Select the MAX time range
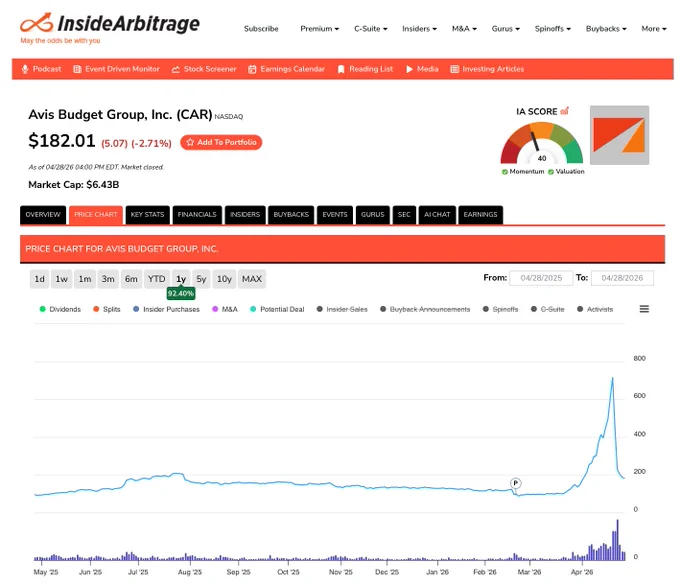 pos(252,279)
